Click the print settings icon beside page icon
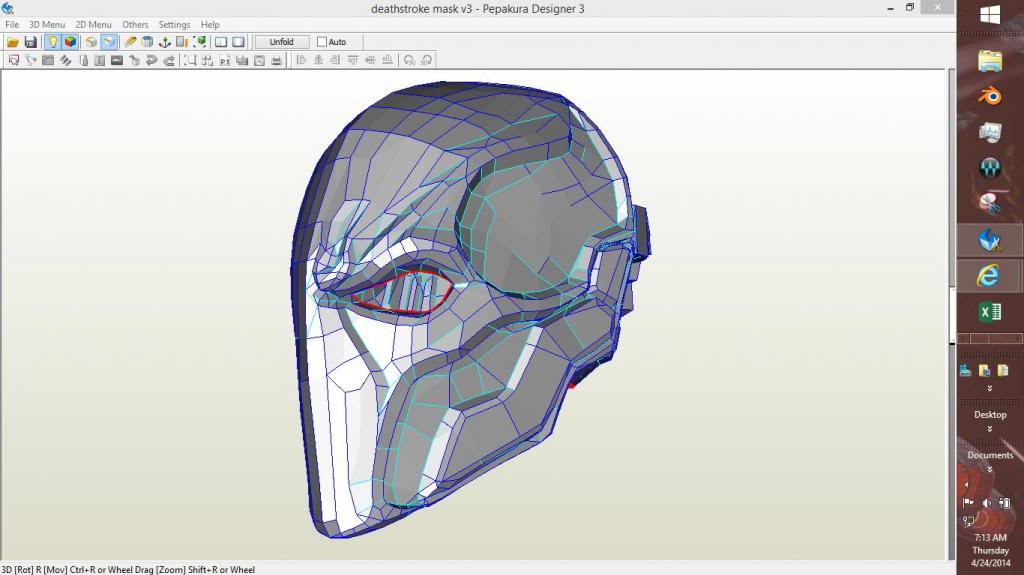 [242, 60]
